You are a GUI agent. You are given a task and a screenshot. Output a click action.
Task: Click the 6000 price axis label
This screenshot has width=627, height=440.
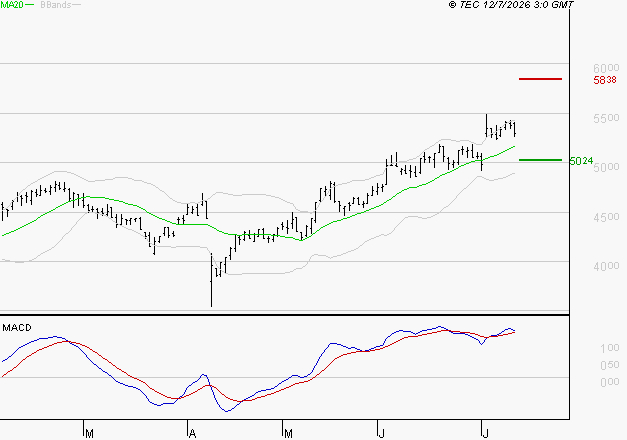pos(606,68)
